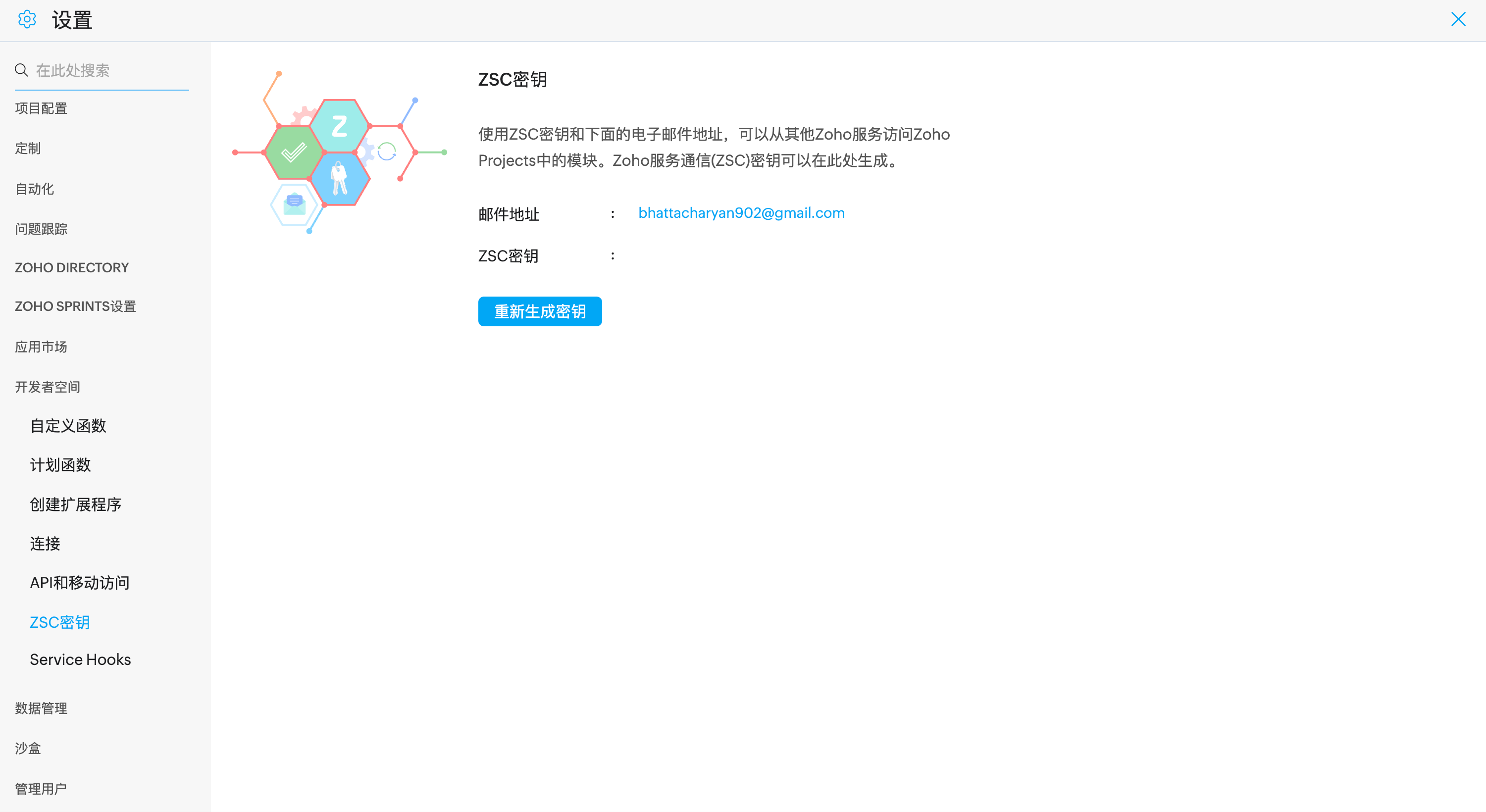Close the settings panel

click(1458, 20)
